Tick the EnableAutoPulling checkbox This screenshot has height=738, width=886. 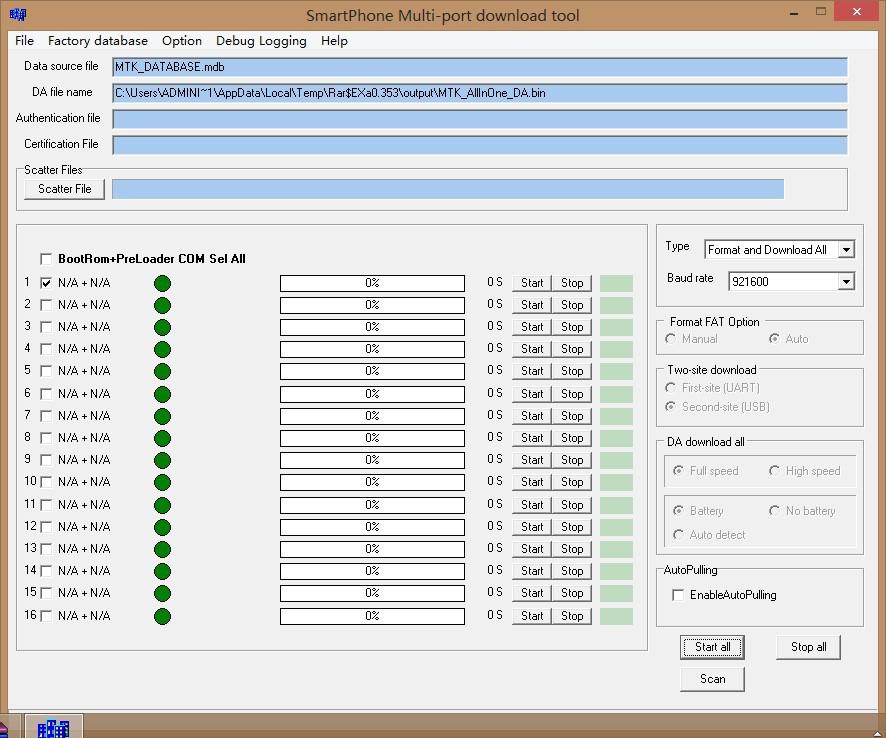(678, 595)
